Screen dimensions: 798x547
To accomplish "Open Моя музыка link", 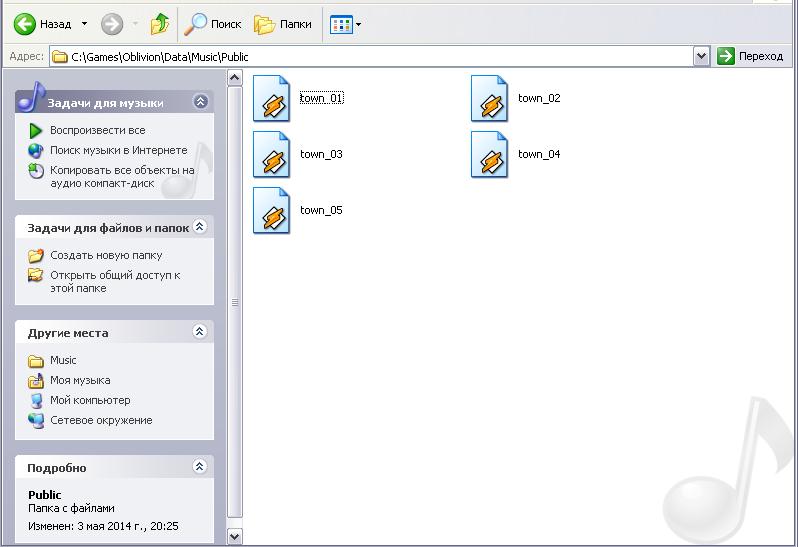I will click(x=80, y=380).
